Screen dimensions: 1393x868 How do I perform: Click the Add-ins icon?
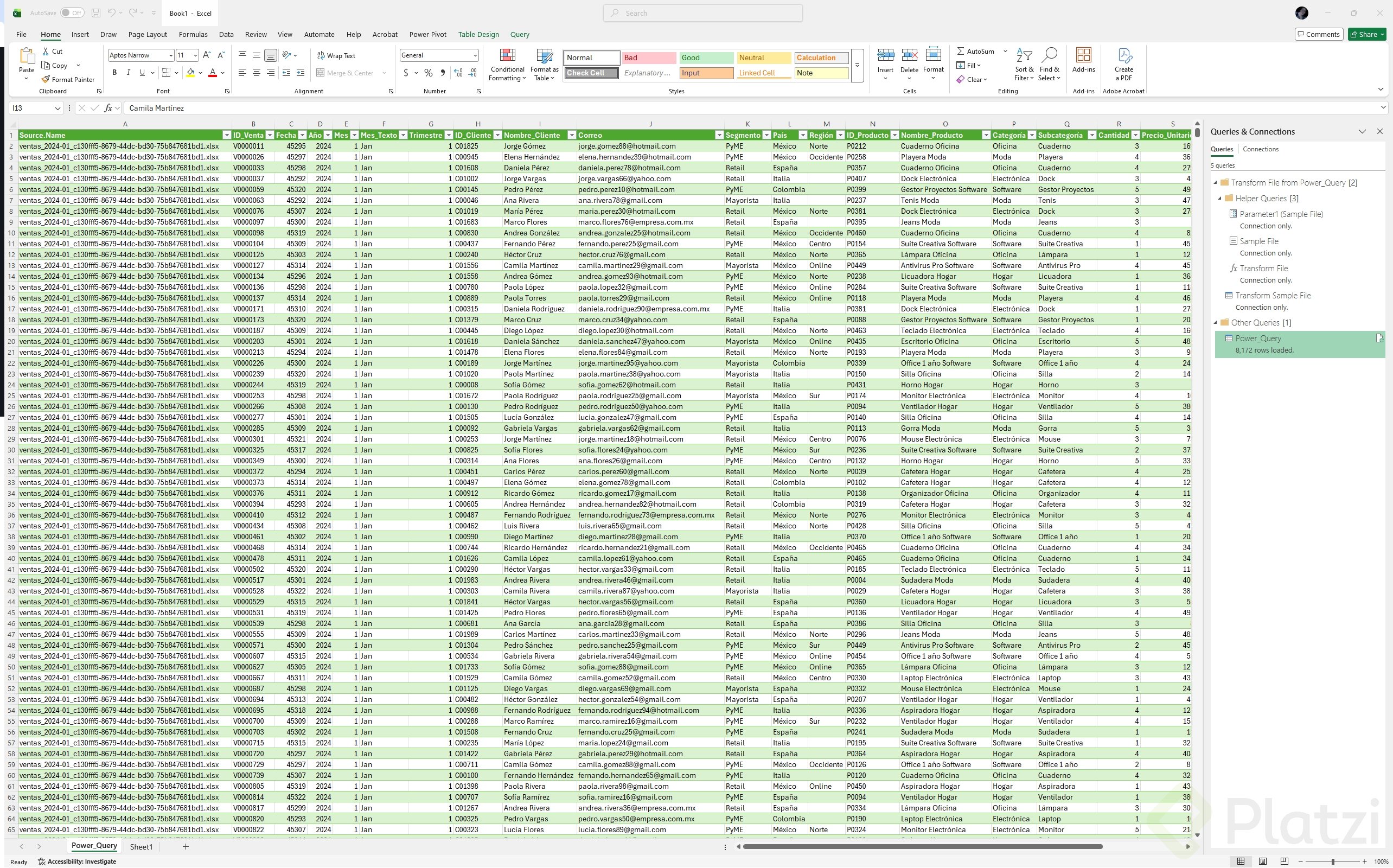1083,56
